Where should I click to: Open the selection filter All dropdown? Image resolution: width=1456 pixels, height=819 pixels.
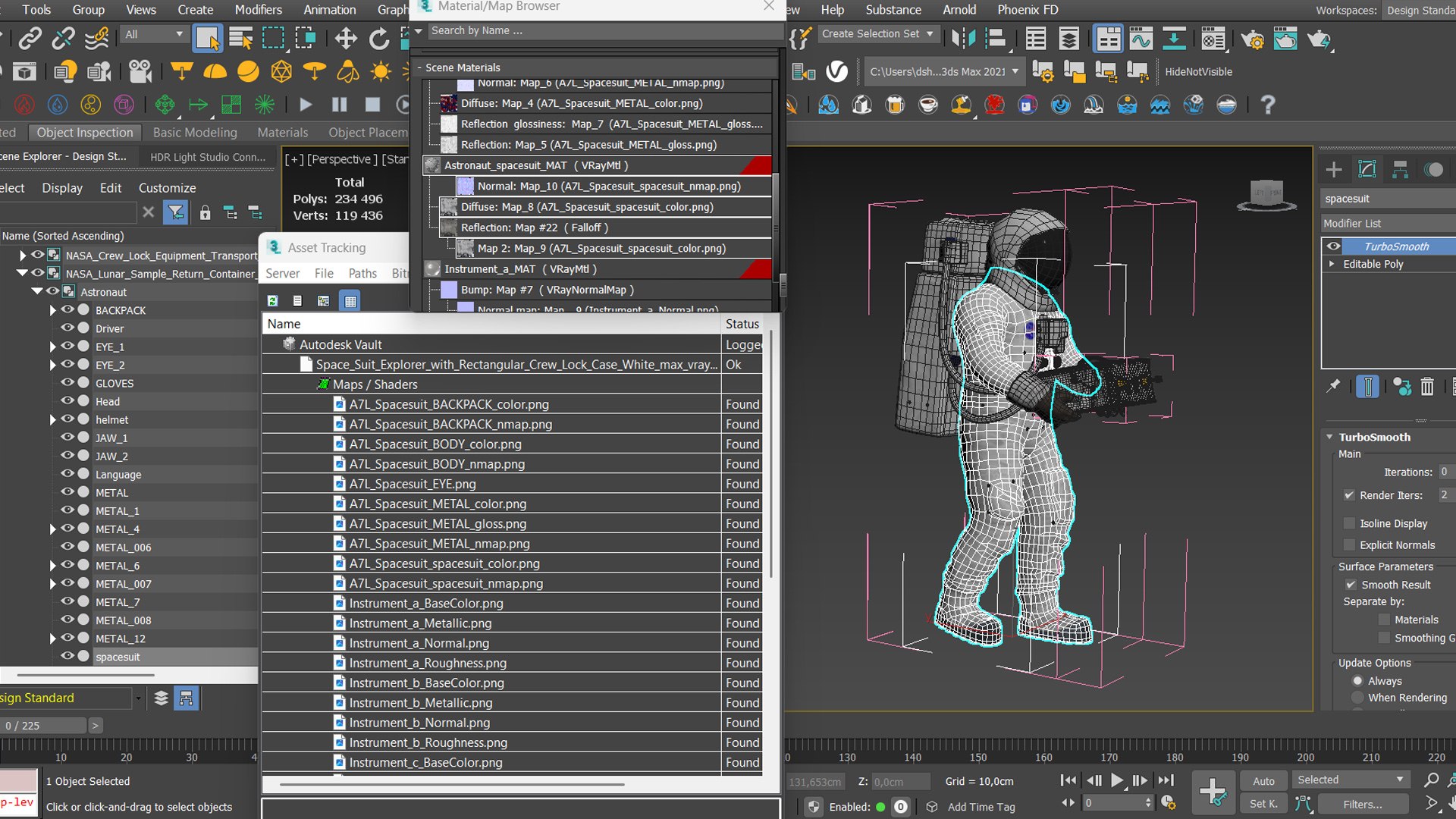click(154, 34)
